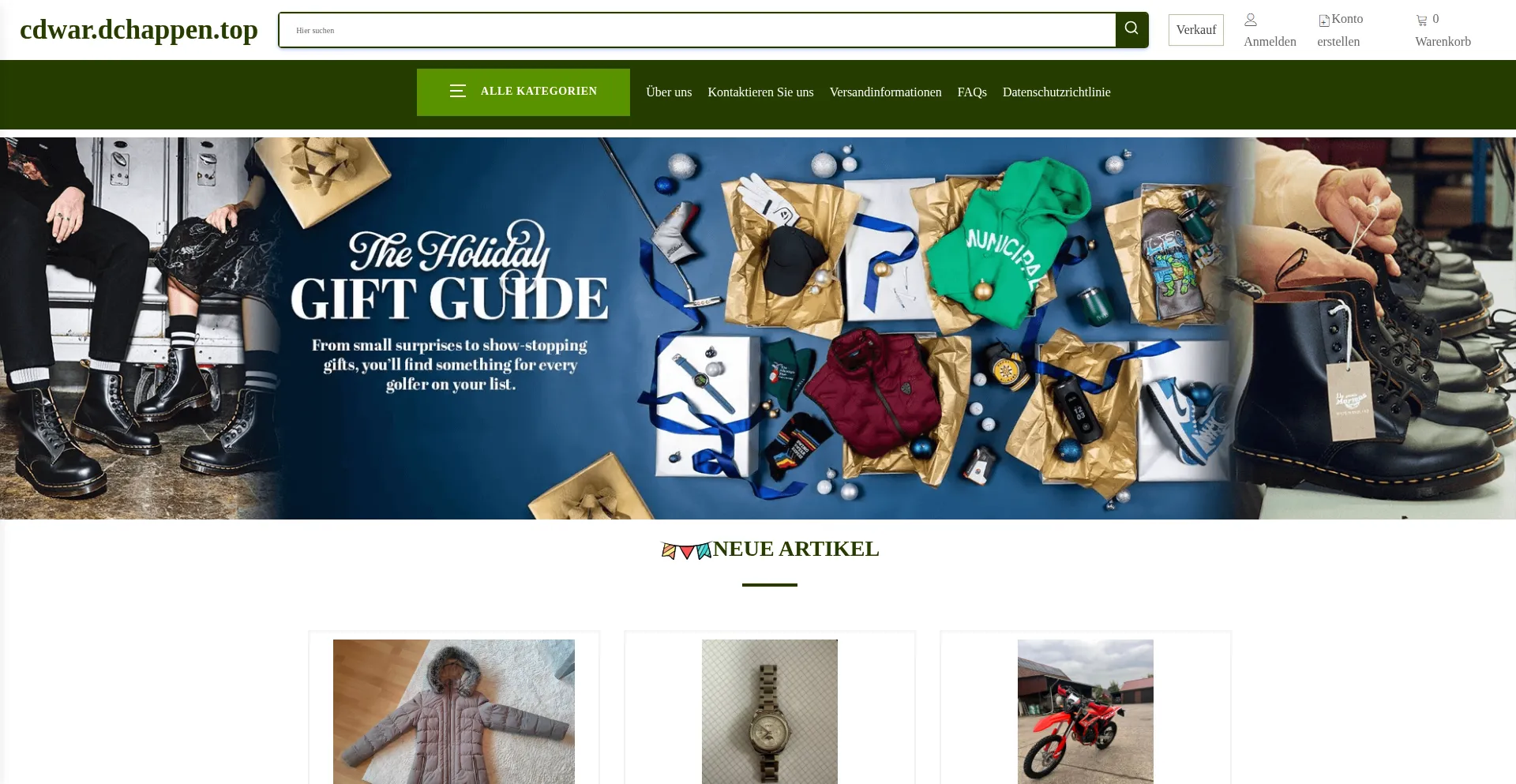The image size is (1516, 784).
Task: Open the Datenschutzrichtlinie page
Action: click(x=1056, y=92)
